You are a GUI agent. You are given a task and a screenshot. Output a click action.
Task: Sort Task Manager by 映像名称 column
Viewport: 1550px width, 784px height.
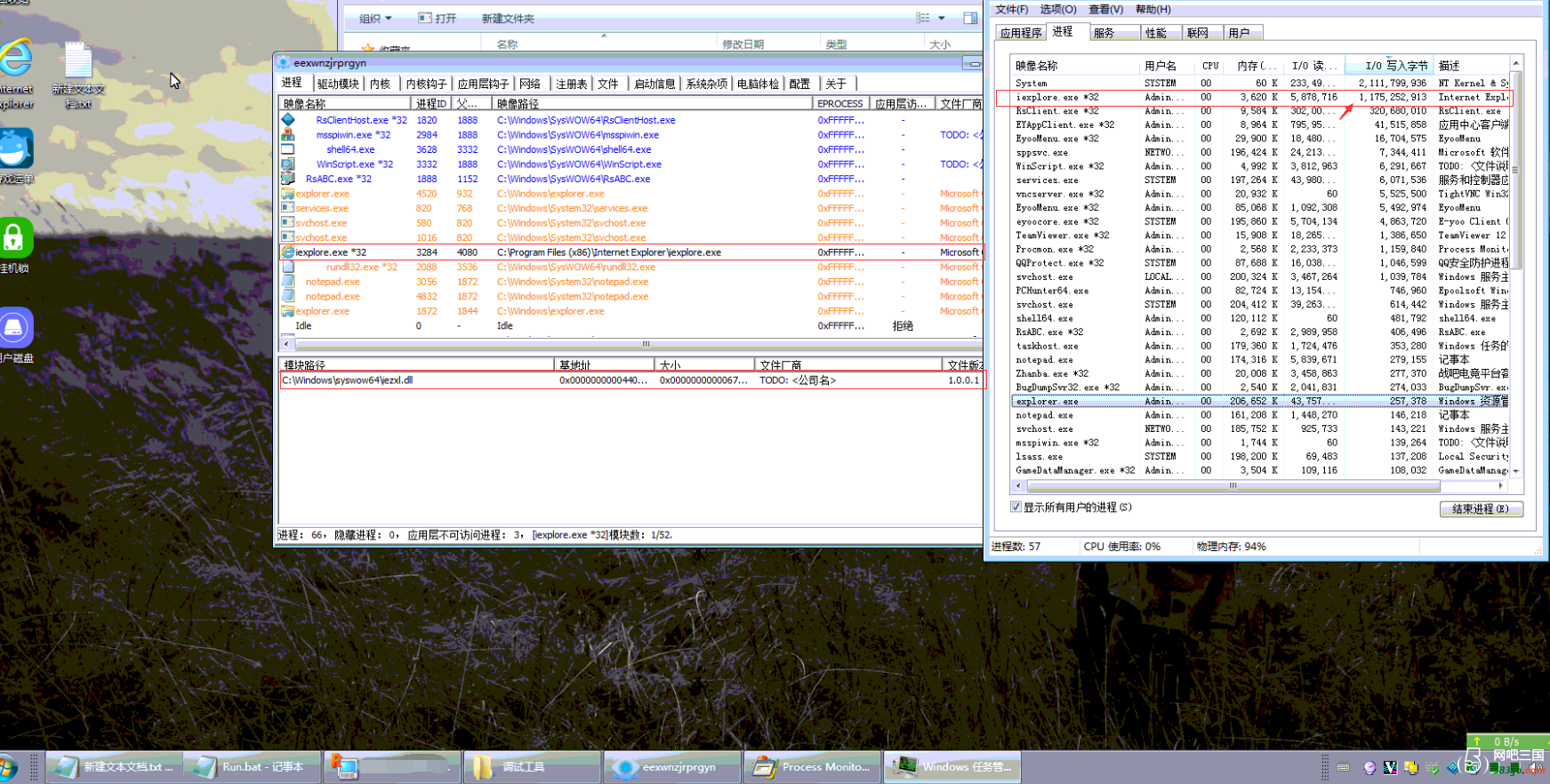point(1074,66)
